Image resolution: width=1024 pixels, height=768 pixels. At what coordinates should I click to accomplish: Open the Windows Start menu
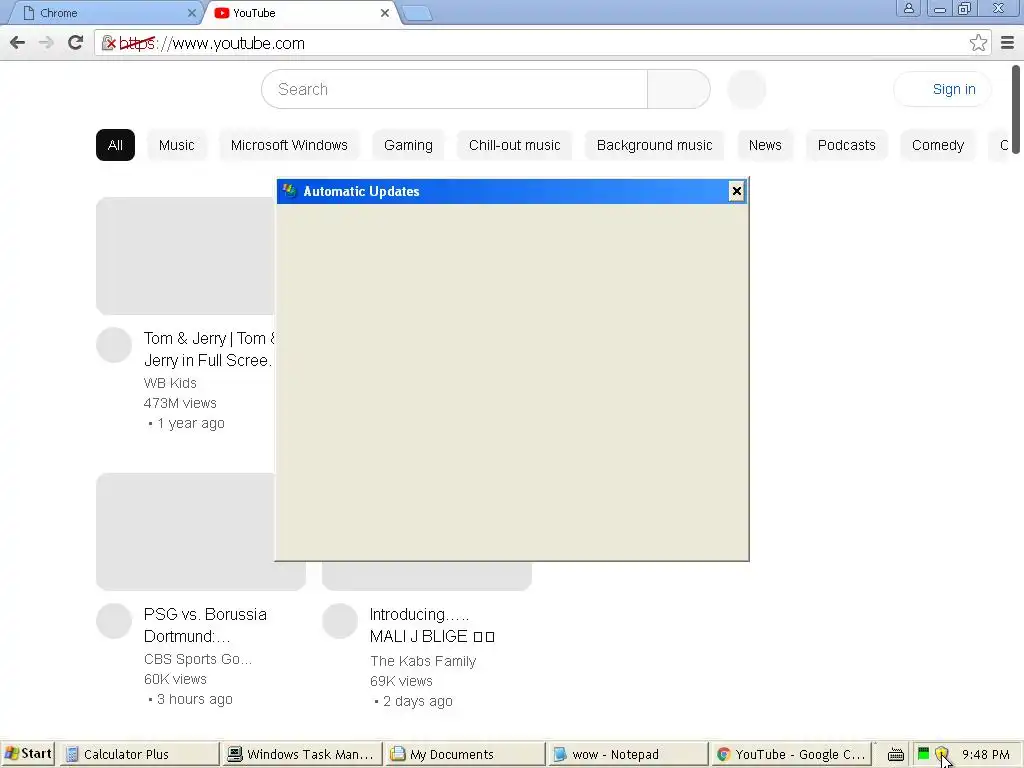point(27,754)
